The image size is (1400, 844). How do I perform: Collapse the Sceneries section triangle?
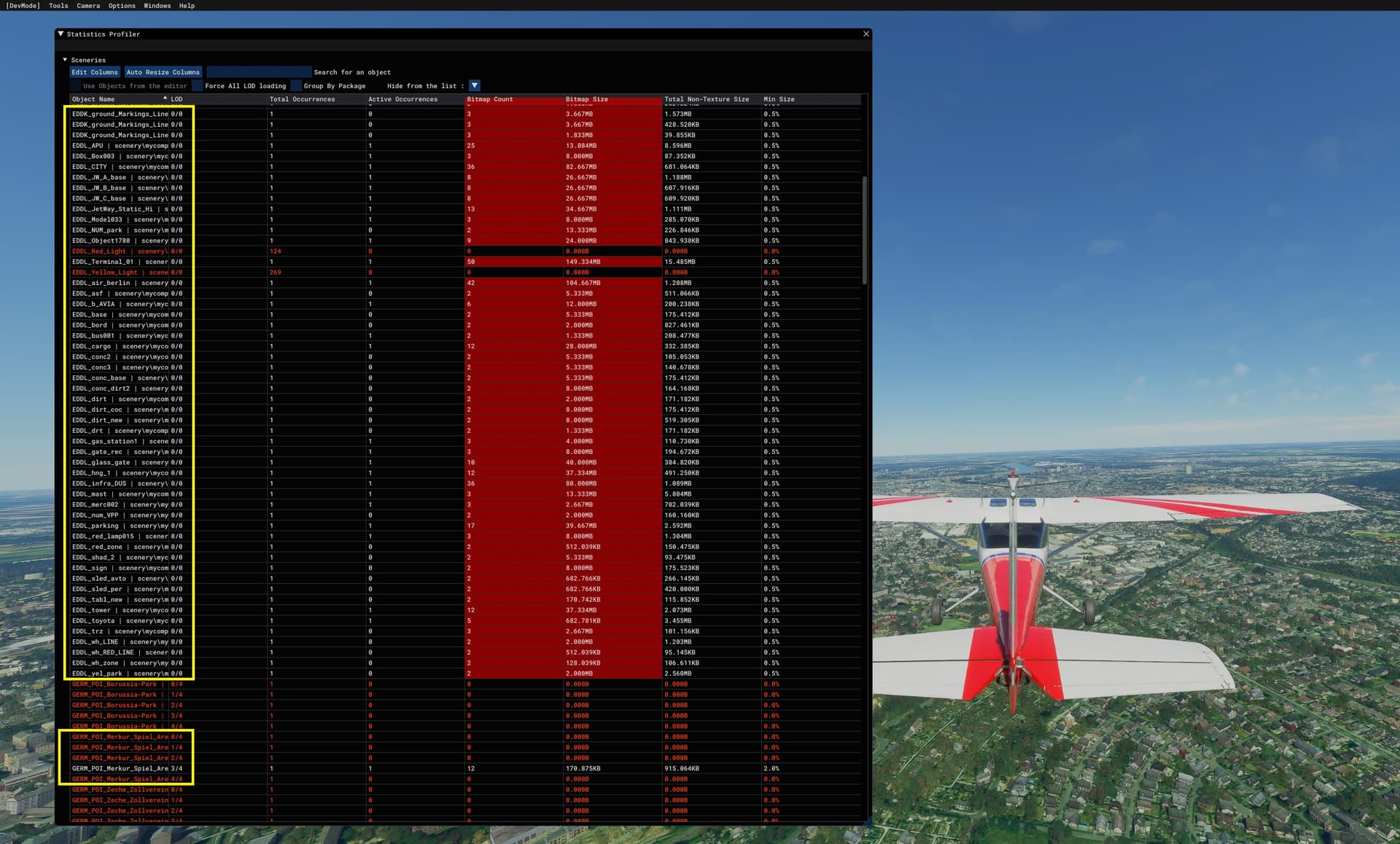(65, 60)
